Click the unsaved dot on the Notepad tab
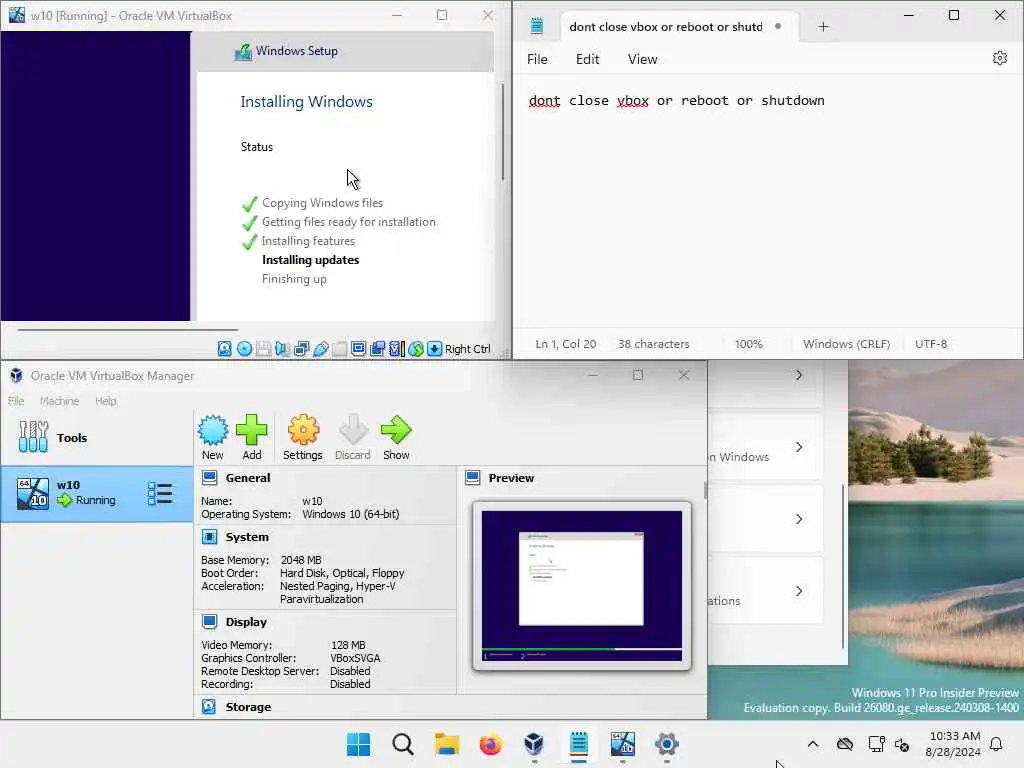Viewport: 1024px width, 768px height. (x=778, y=27)
